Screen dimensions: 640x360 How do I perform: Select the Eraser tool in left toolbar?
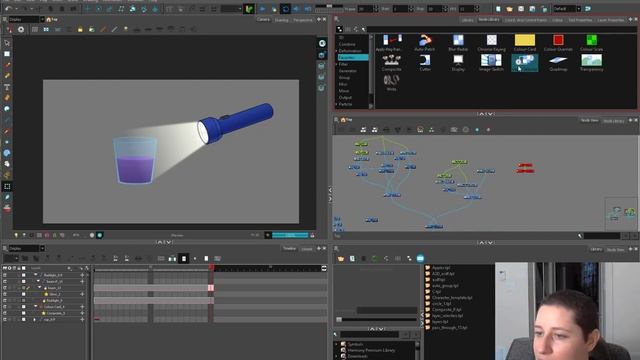point(7,98)
